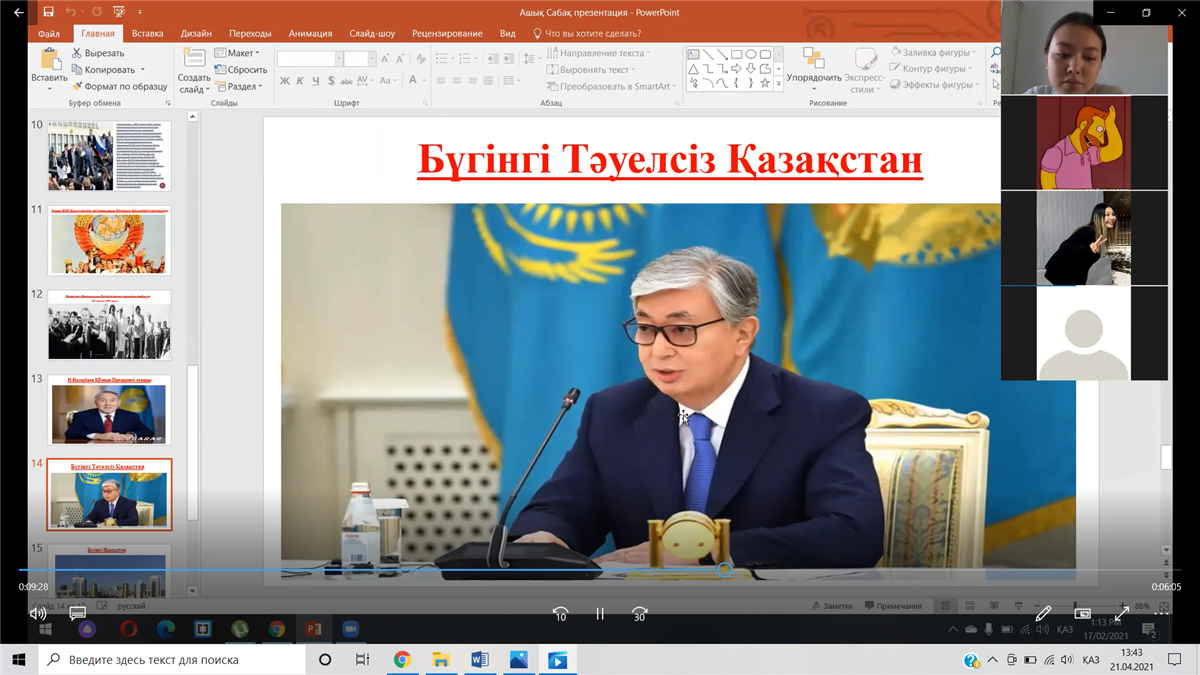This screenshot has width=1200, height=675.
Task: Switch to the Слайд-шоу tab
Action: pos(372,33)
